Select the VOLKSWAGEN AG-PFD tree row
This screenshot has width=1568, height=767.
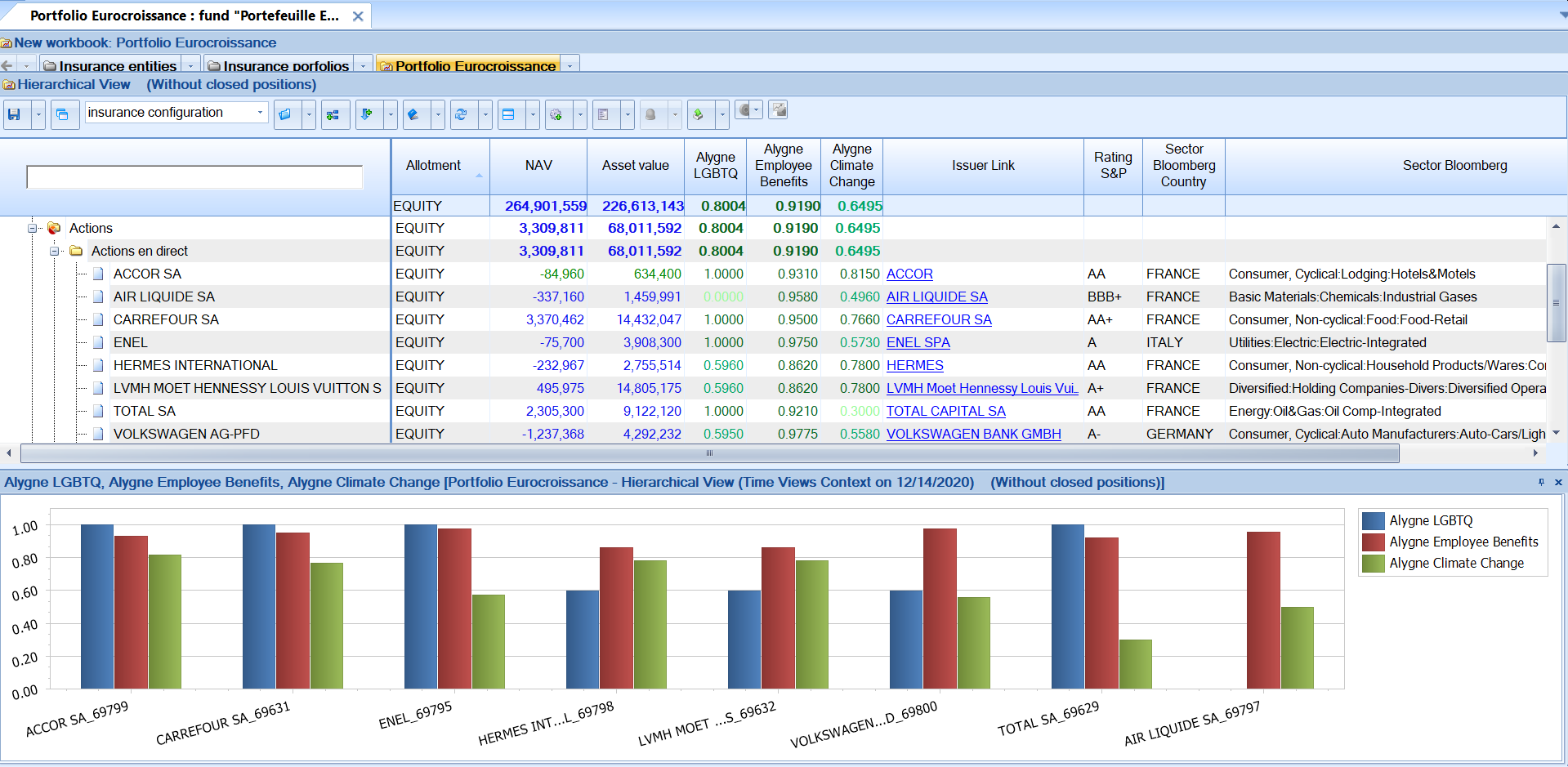pos(186,434)
